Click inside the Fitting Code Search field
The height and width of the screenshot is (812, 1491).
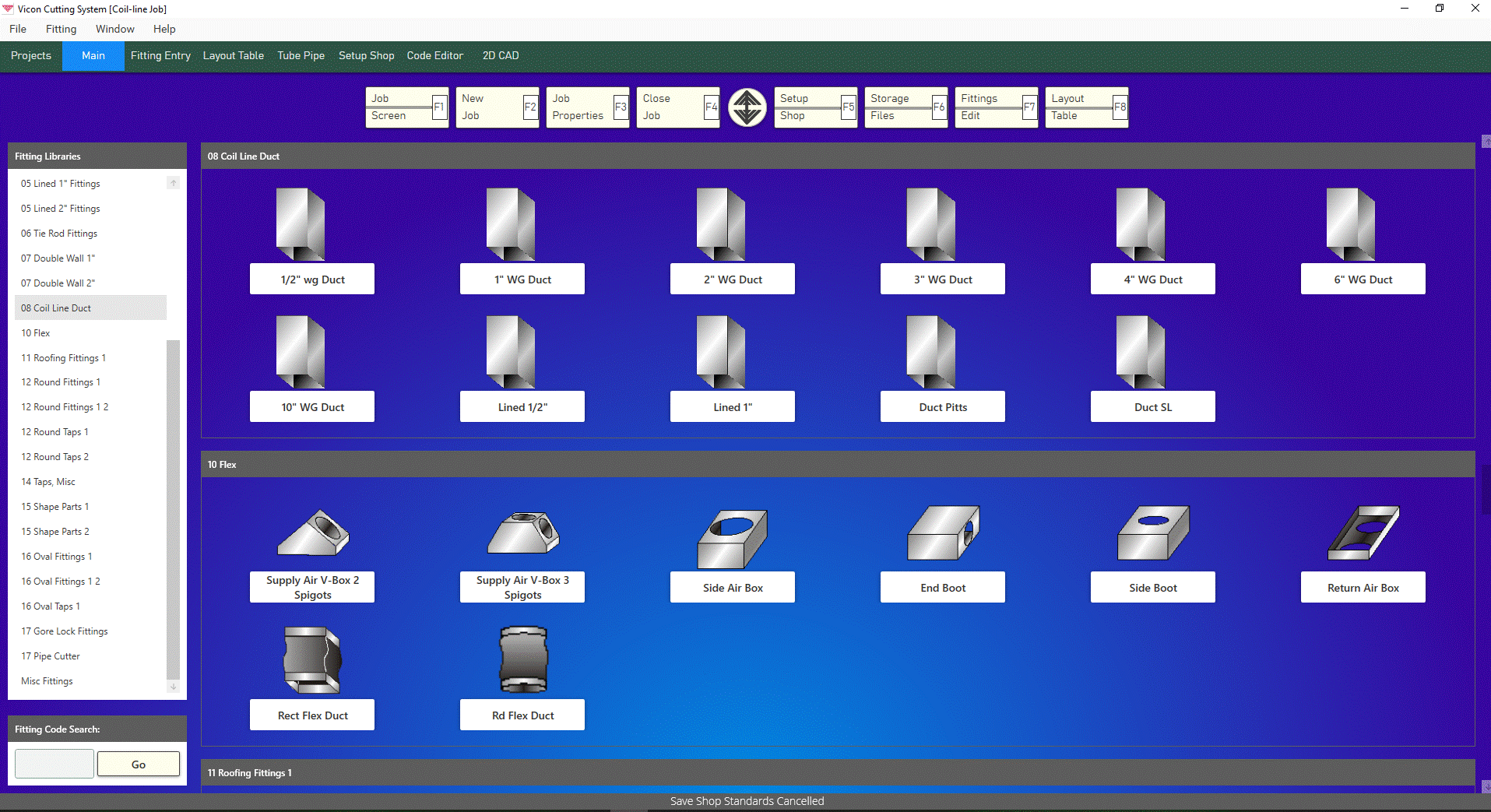click(53, 764)
